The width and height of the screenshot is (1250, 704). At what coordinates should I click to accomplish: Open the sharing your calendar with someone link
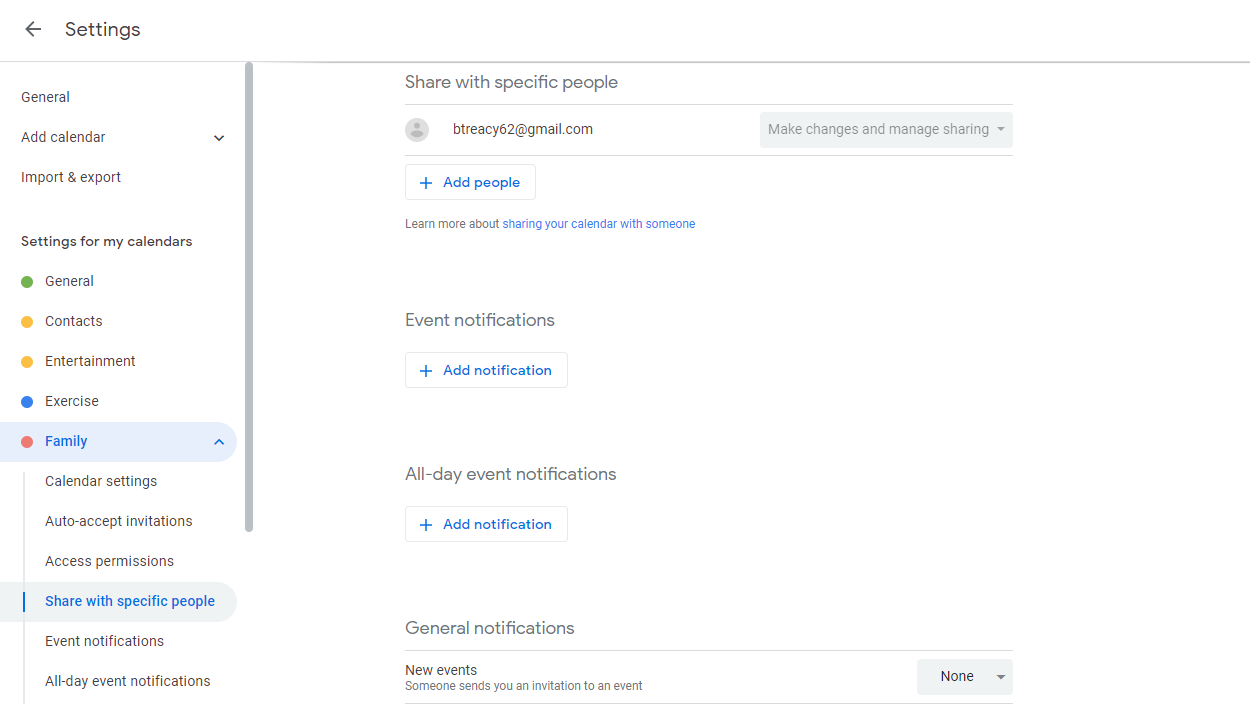click(x=599, y=224)
